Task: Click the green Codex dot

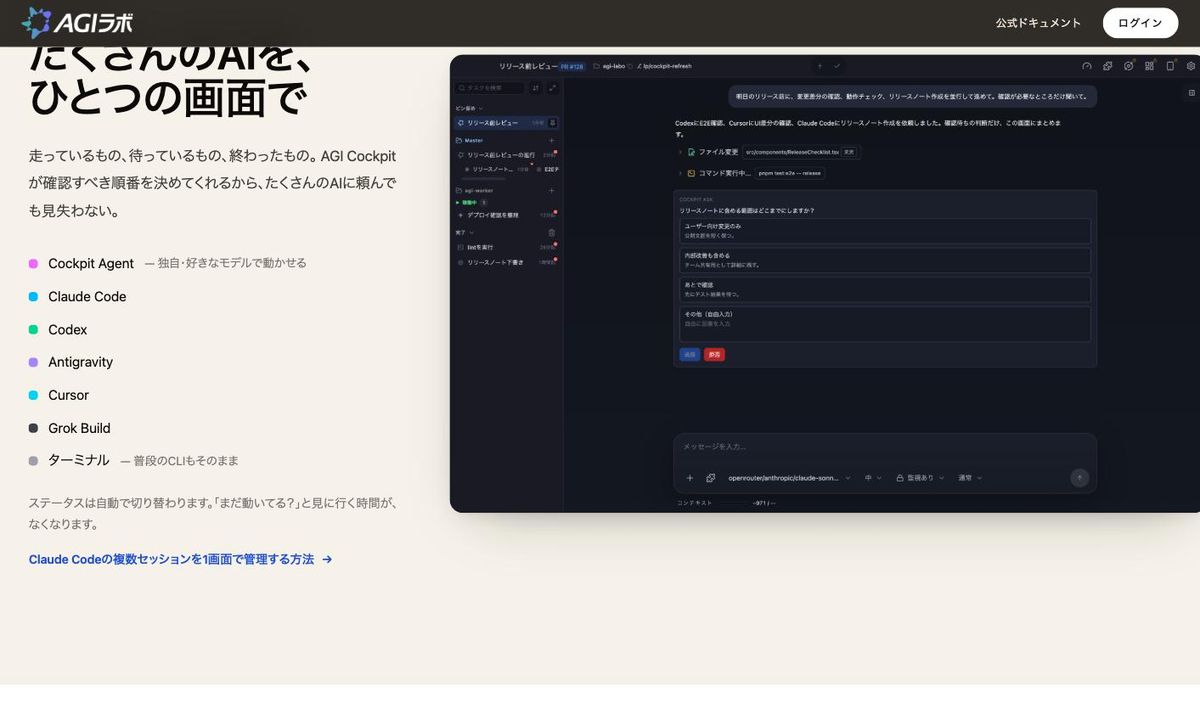Action: click(33, 330)
